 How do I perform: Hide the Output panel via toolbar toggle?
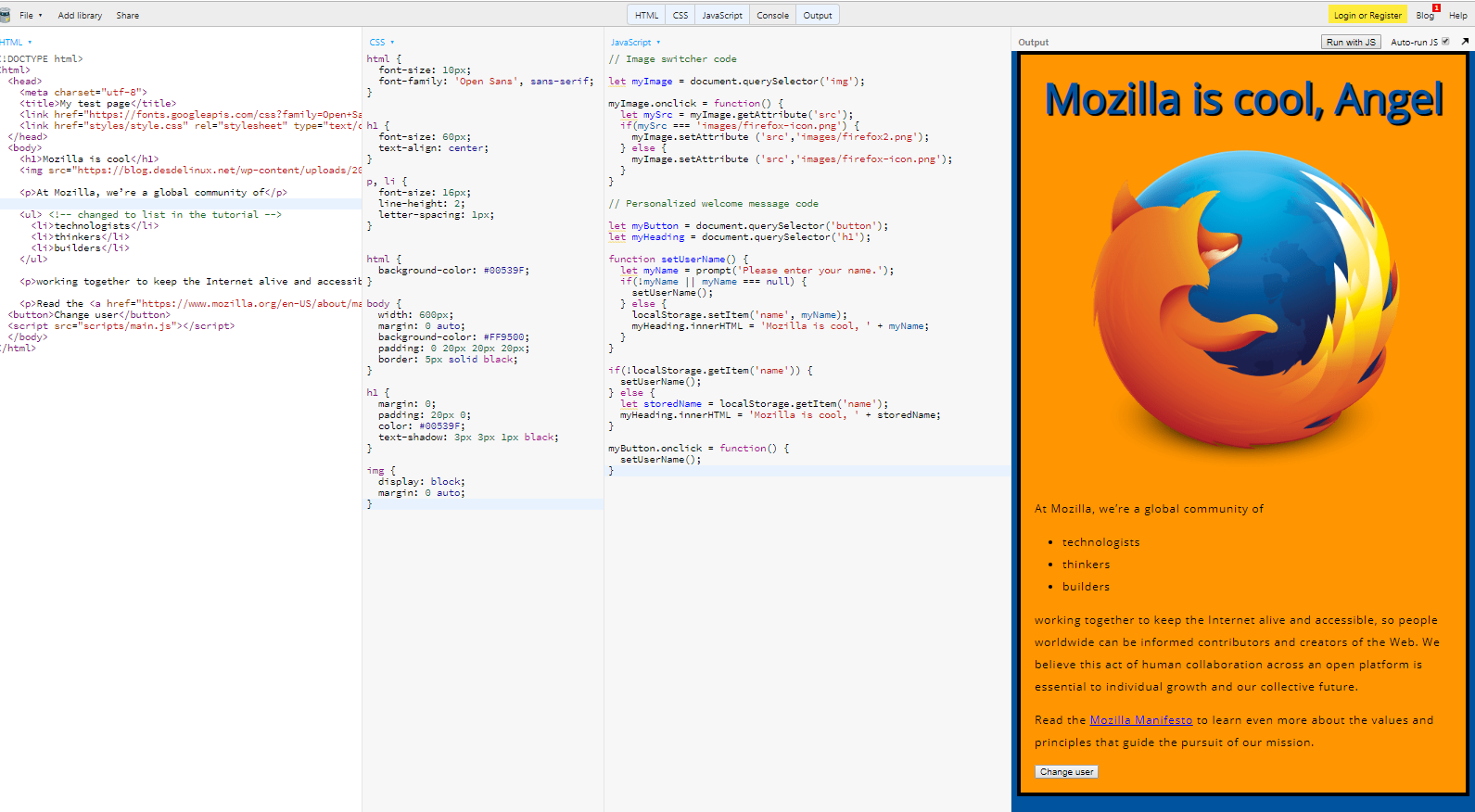click(x=817, y=15)
